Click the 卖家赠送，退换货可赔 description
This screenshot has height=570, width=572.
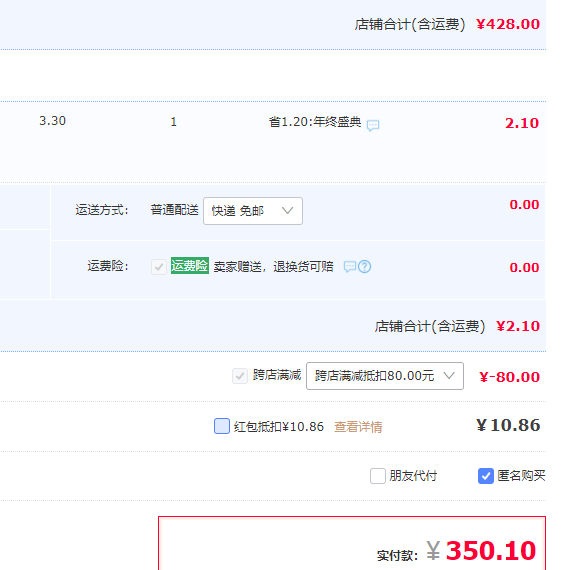274,267
